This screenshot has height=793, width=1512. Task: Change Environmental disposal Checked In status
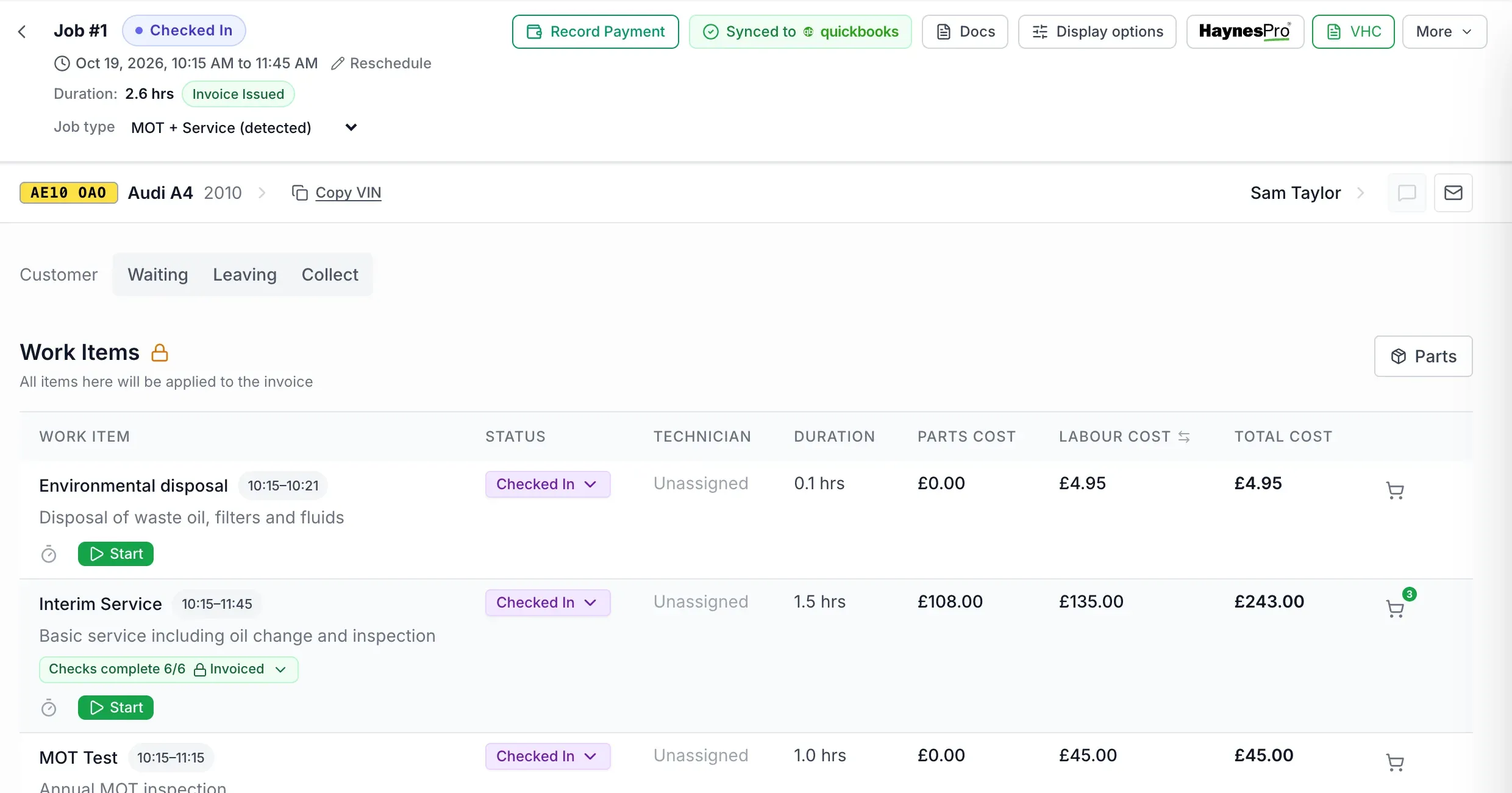[547, 484]
